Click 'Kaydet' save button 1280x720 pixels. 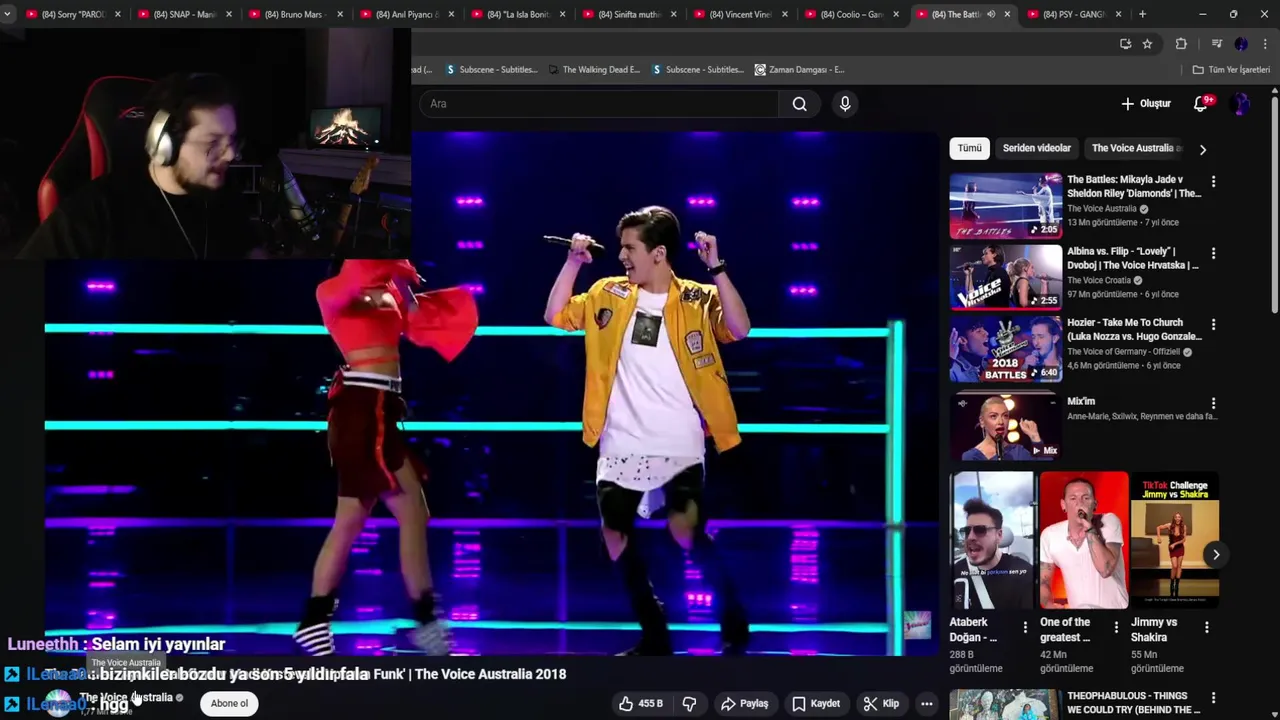[x=816, y=703]
